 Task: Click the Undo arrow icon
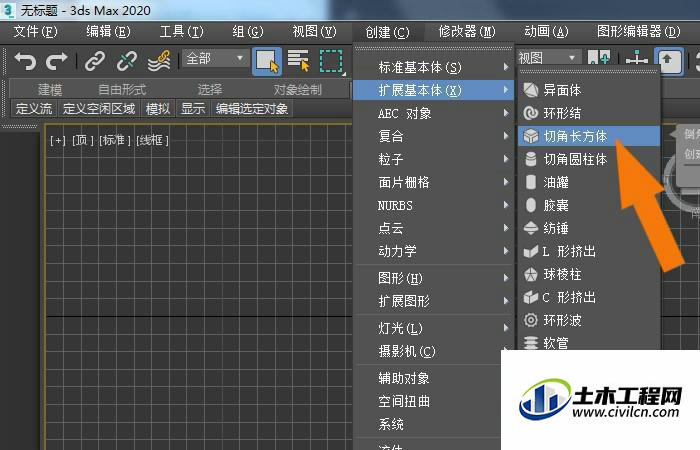tap(25, 61)
